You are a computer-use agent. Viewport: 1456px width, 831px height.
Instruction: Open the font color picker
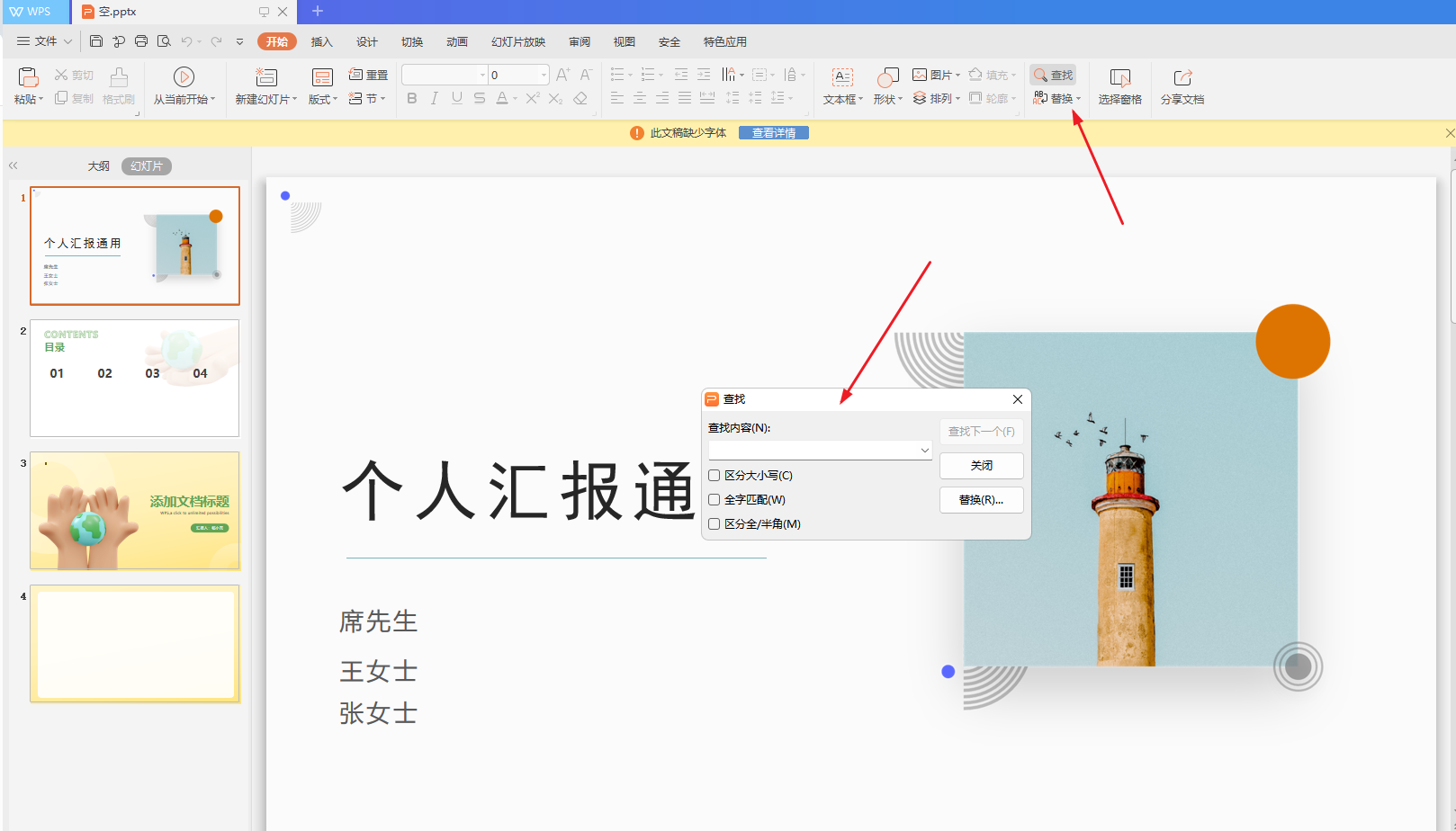(515, 98)
